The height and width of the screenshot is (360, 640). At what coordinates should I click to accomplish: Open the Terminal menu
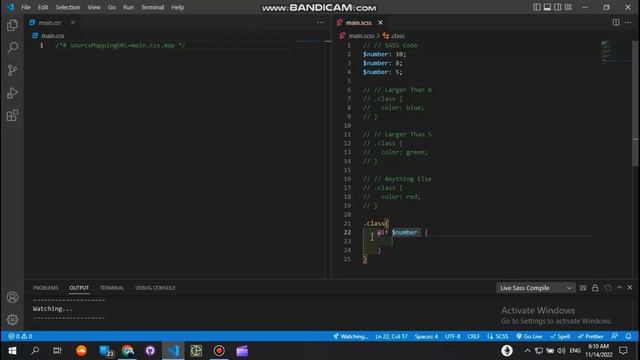pos(153,7)
